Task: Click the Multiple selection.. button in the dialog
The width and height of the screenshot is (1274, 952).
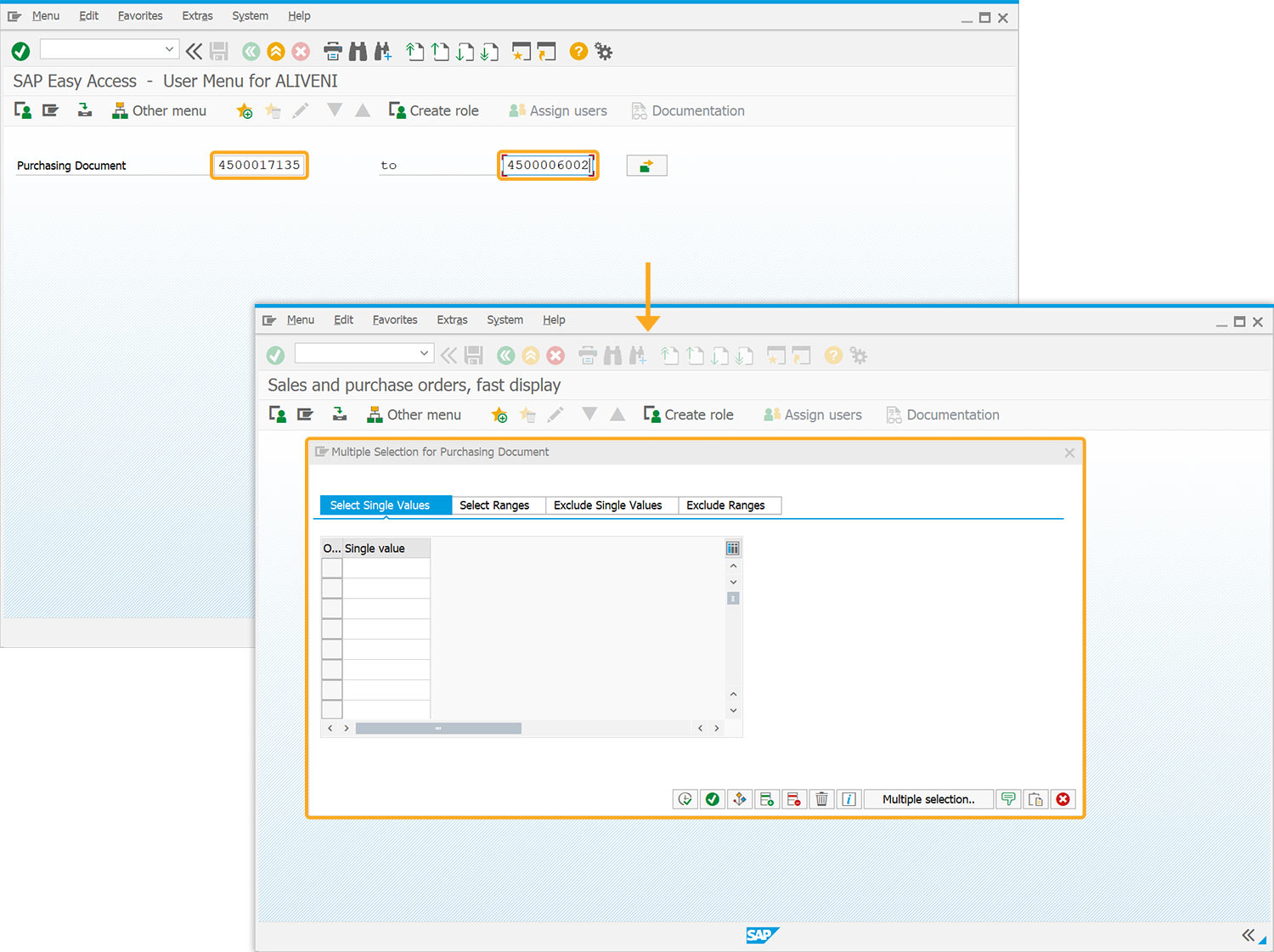Action: [x=928, y=799]
